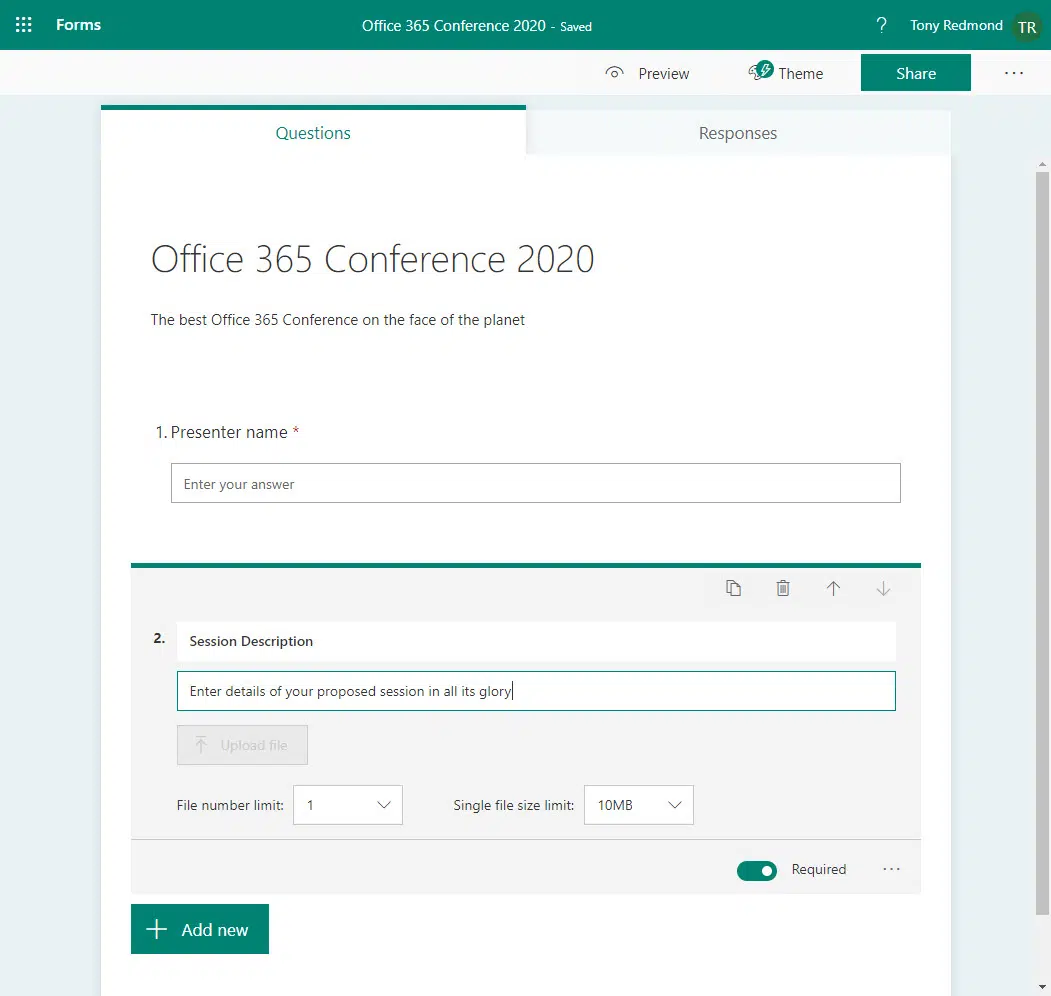Click the Office 365 Conference 2020 form title
This screenshot has height=996, width=1051.
pyautogui.click(x=373, y=259)
